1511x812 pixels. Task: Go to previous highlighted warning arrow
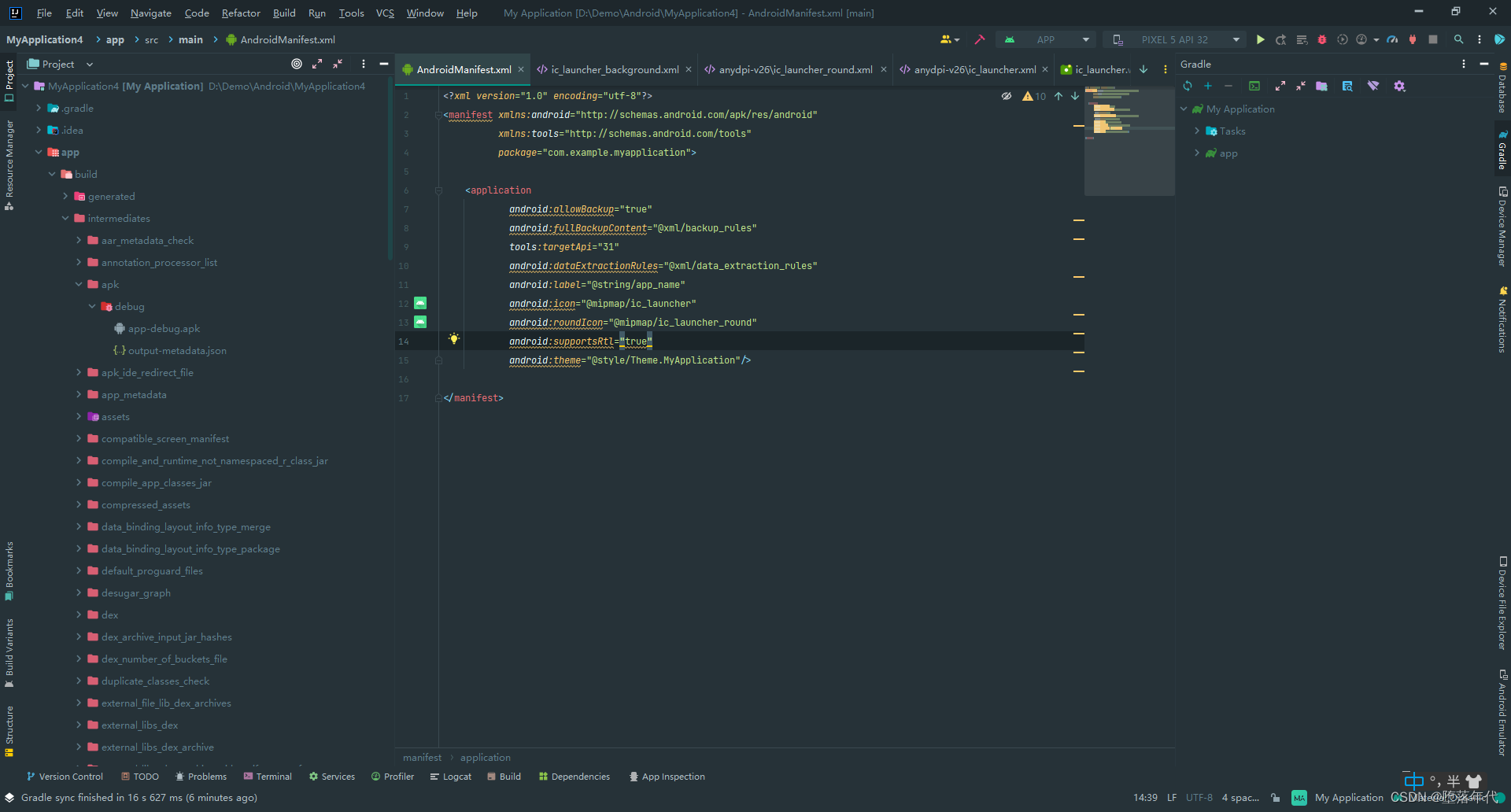1058,96
